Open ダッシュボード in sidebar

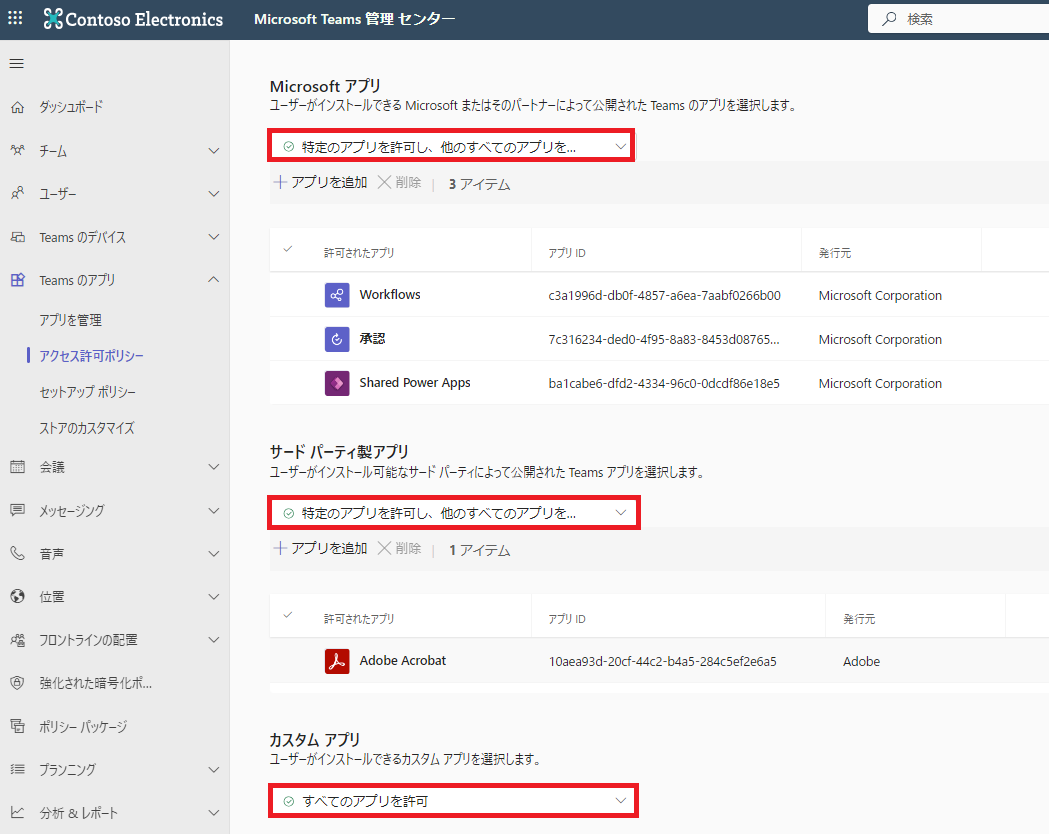click(x=71, y=107)
